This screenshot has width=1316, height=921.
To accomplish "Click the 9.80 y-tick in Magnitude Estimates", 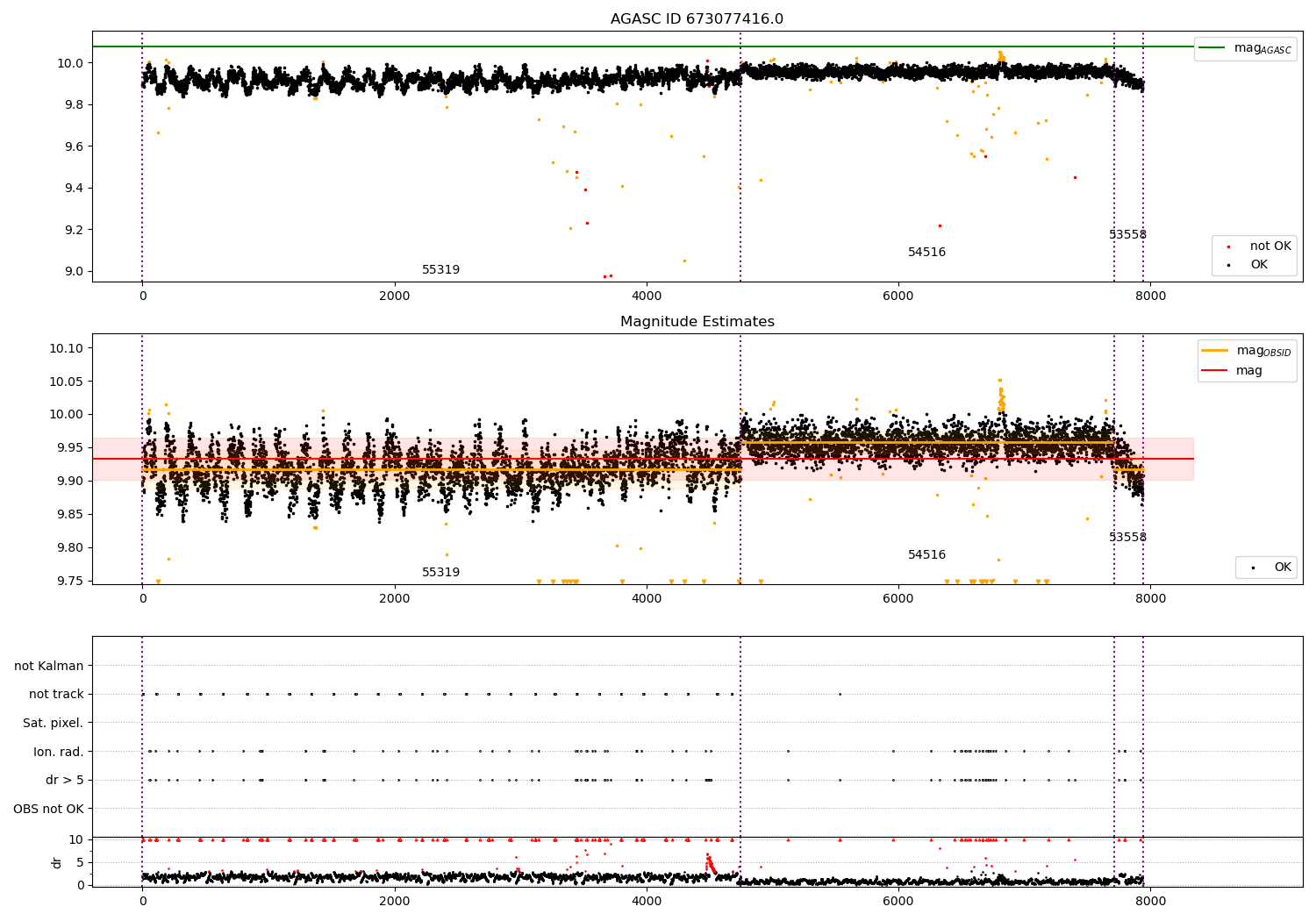I will (x=70, y=548).
